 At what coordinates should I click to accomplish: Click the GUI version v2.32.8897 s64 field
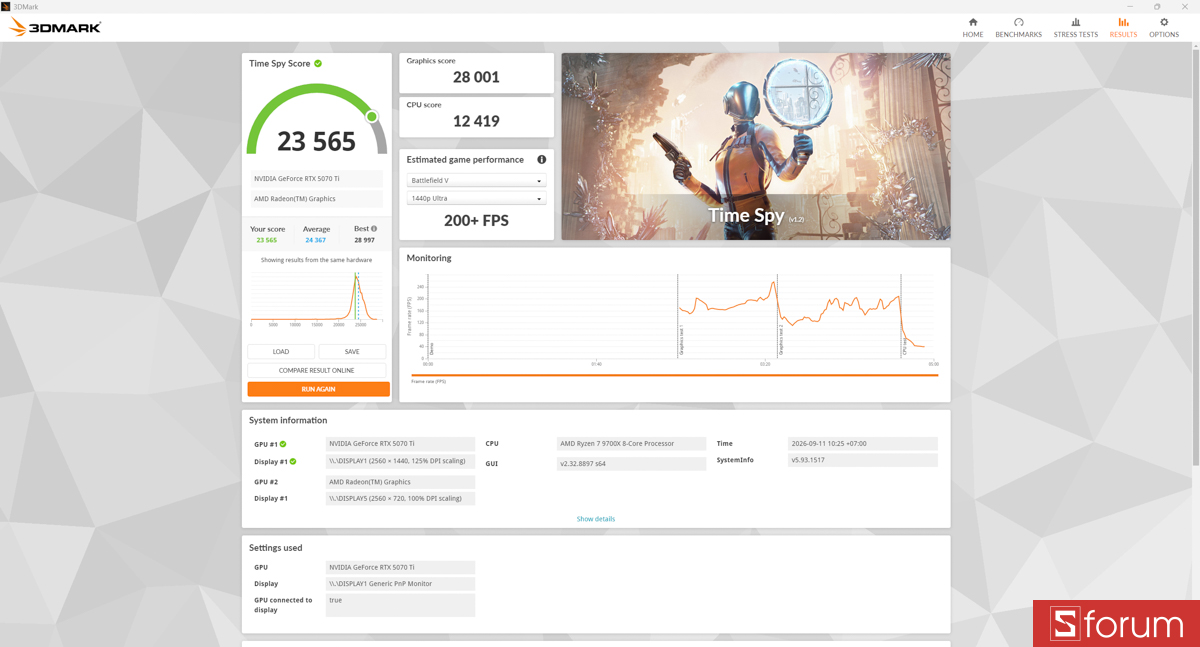click(x=631, y=464)
